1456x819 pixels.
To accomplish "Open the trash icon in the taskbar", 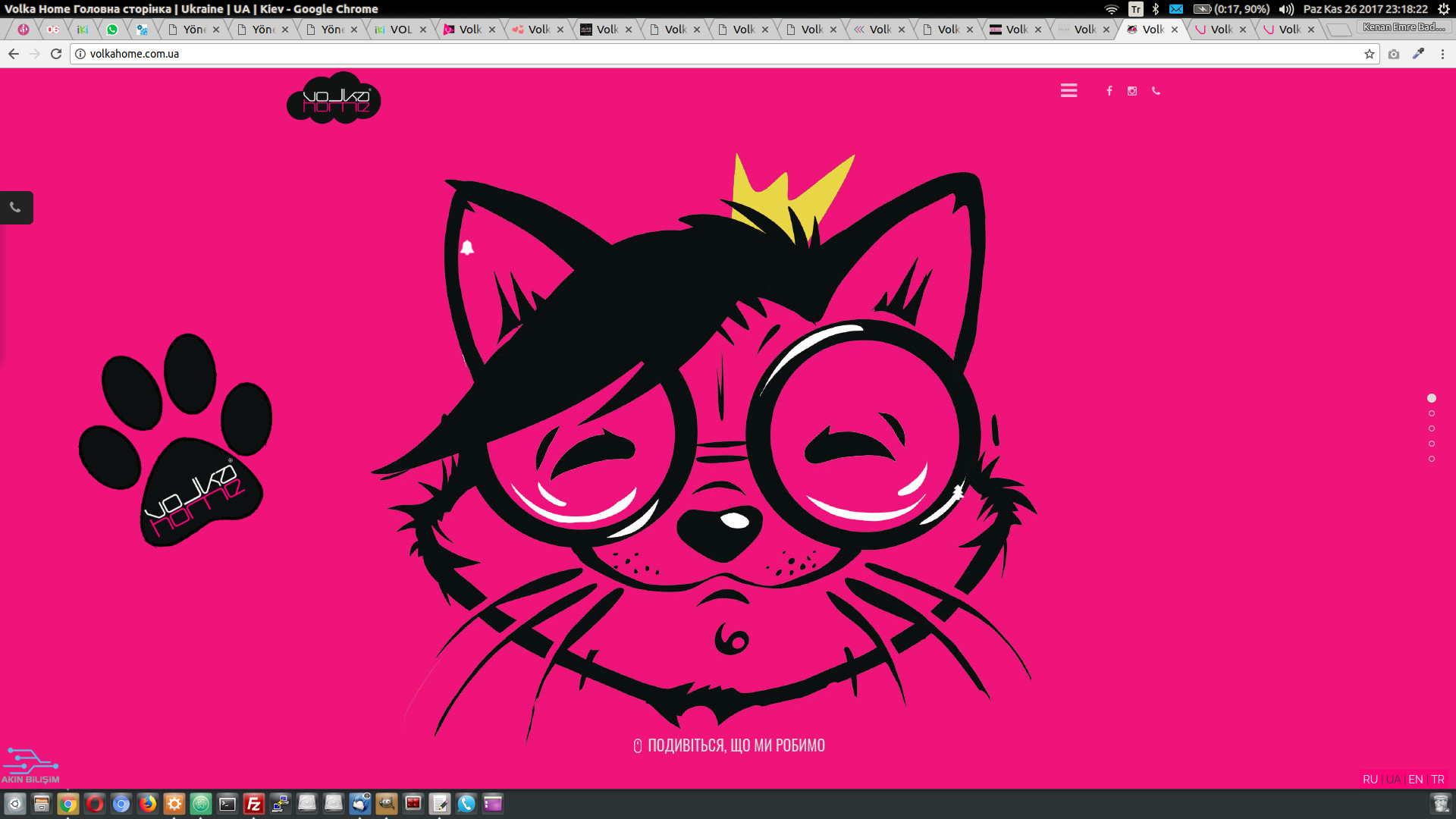I will coord(1441,804).
